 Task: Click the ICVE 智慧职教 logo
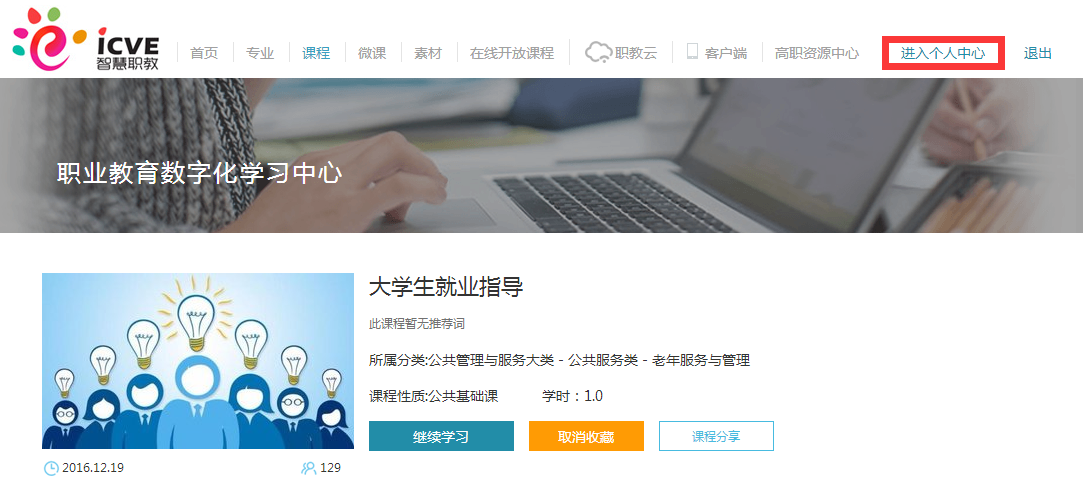click(x=86, y=40)
